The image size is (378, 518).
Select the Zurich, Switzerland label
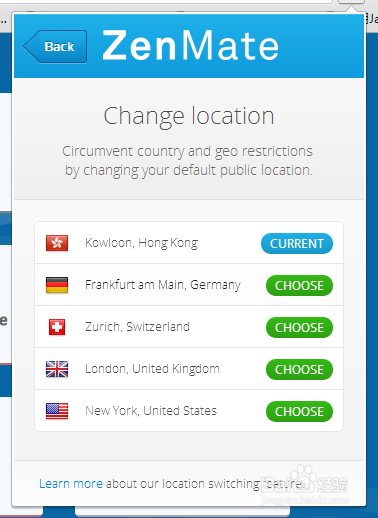pyautogui.click(x=137, y=327)
